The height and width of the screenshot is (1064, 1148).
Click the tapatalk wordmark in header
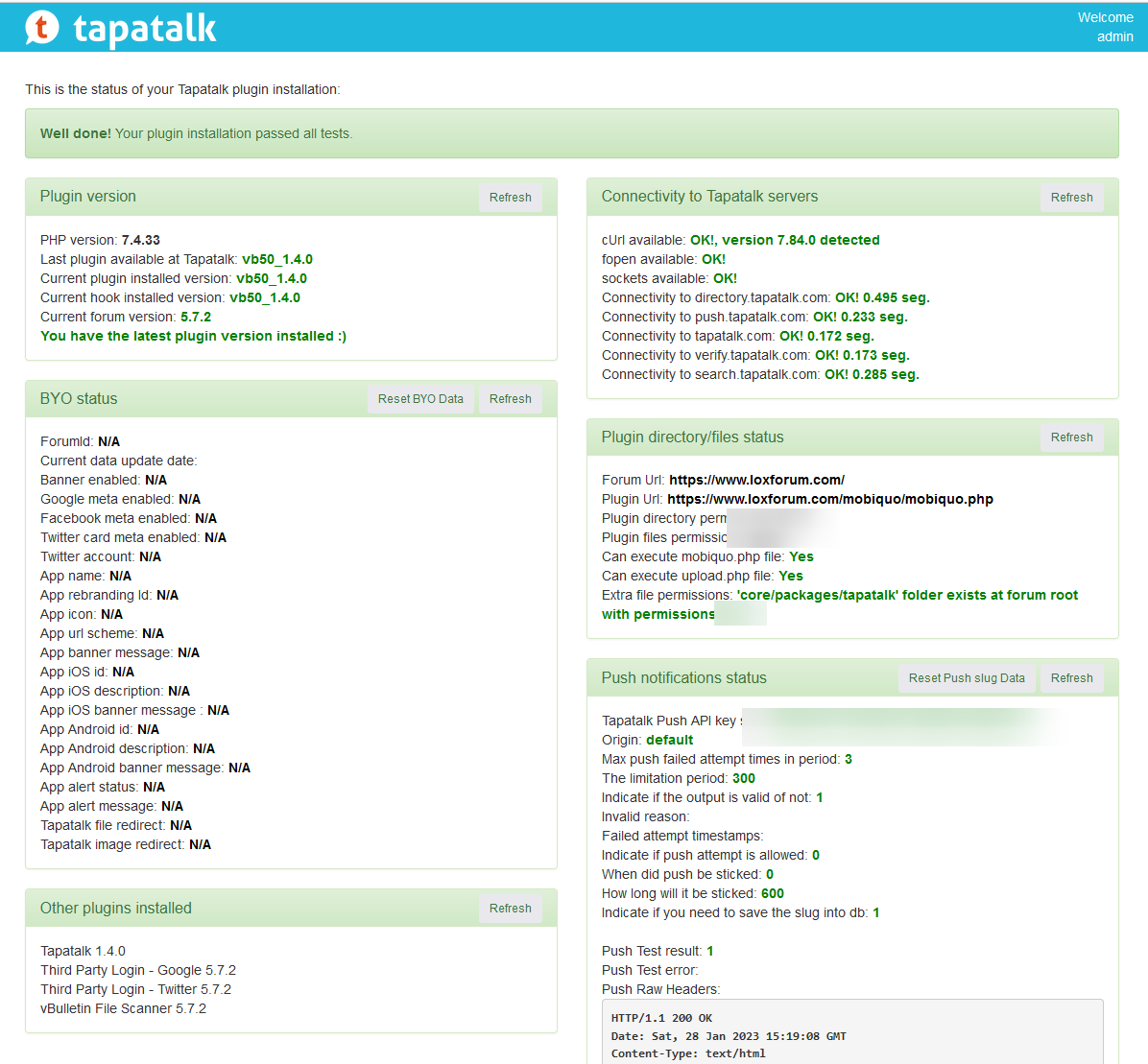145,30
